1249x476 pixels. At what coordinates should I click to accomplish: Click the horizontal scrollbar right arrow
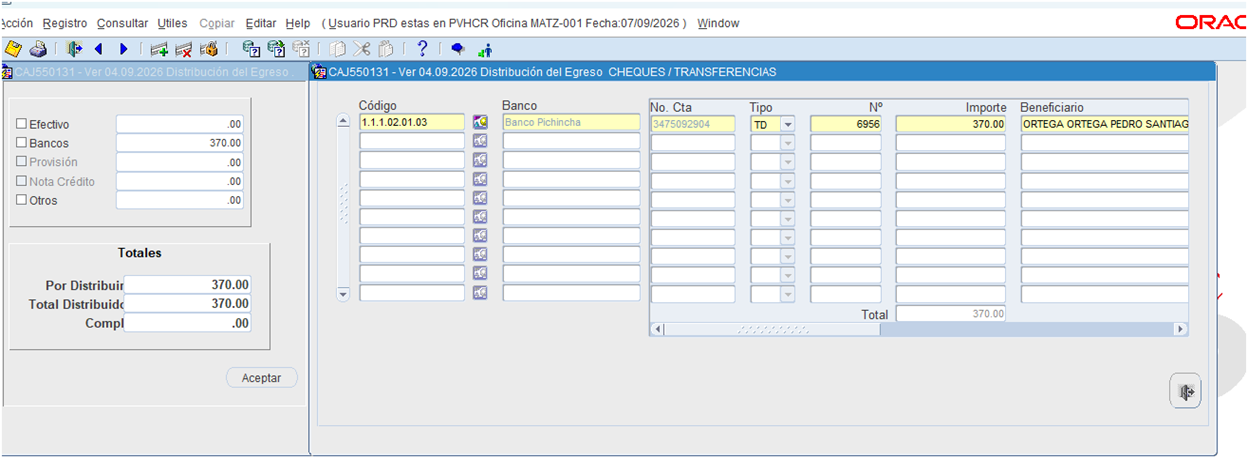1181,329
